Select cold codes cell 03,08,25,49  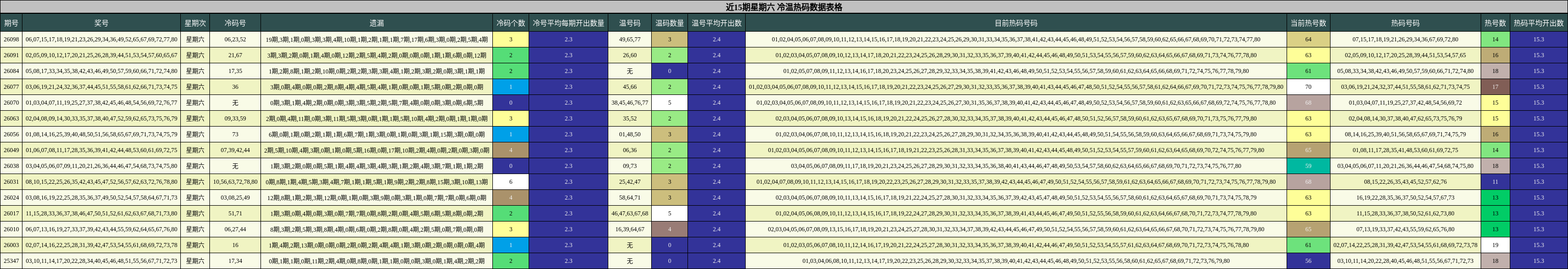tap(235, 198)
